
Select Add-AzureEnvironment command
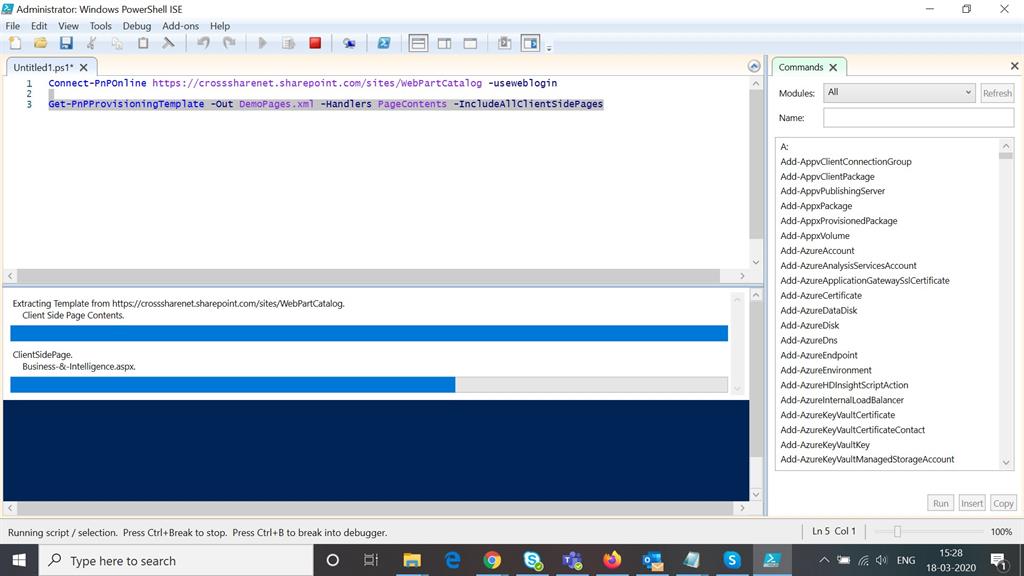pyautogui.click(x=825, y=370)
